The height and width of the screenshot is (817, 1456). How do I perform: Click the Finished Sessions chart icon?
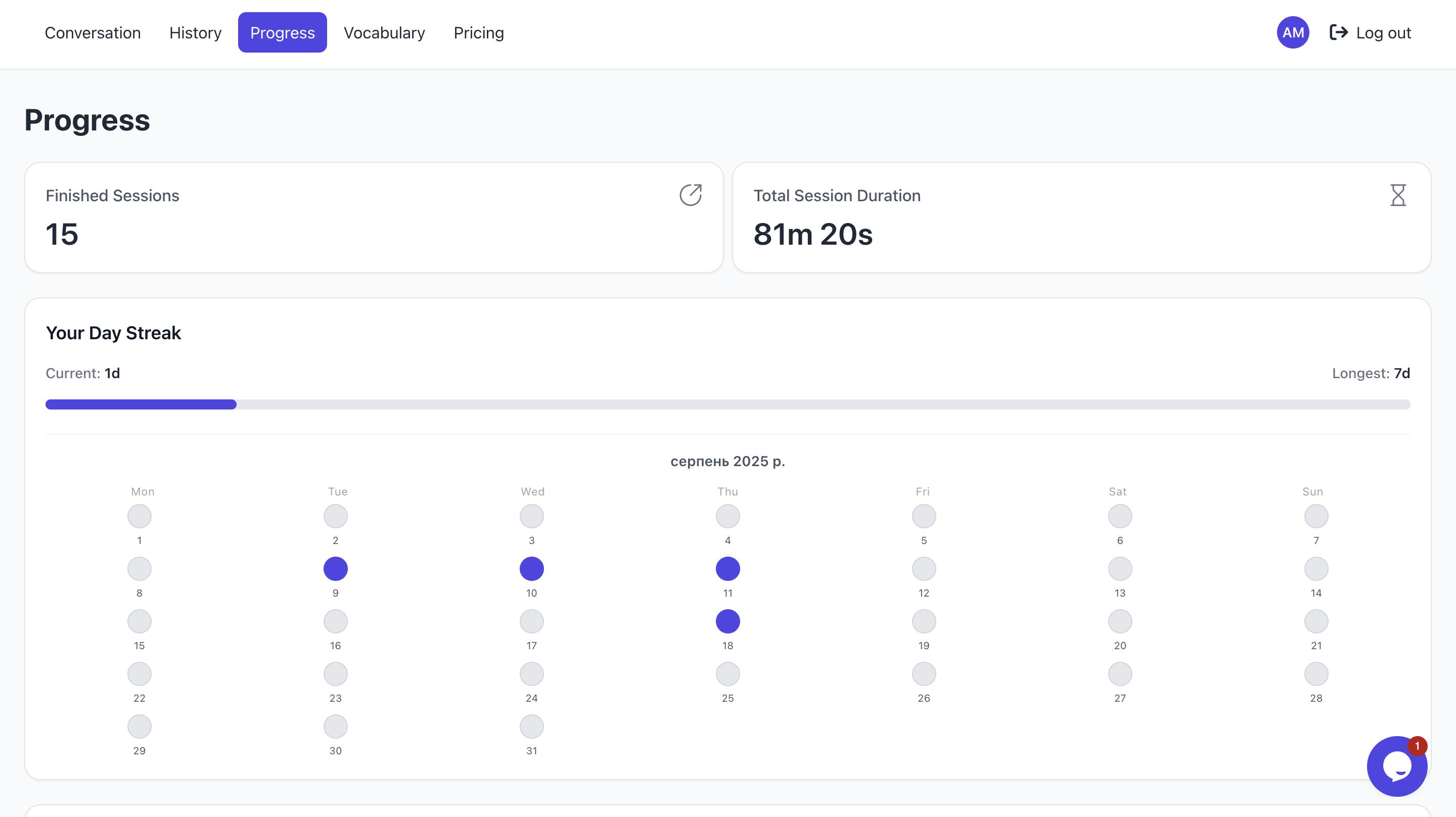(690, 195)
